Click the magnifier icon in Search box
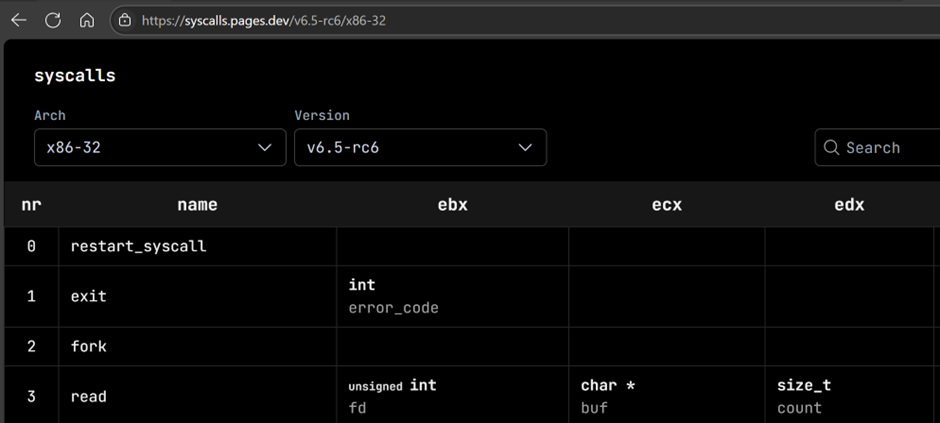The width and height of the screenshot is (940, 423). pos(831,148)
